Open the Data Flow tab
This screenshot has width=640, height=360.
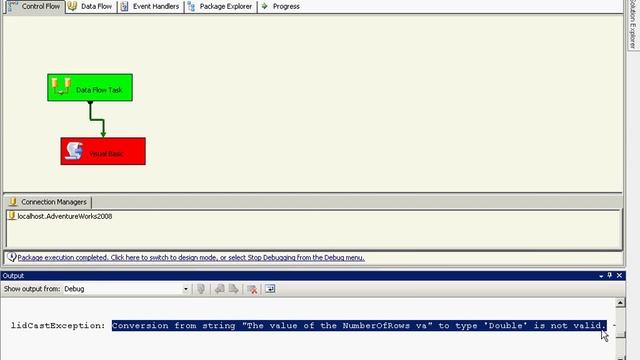pyautogui.click(x=91, y=7)
